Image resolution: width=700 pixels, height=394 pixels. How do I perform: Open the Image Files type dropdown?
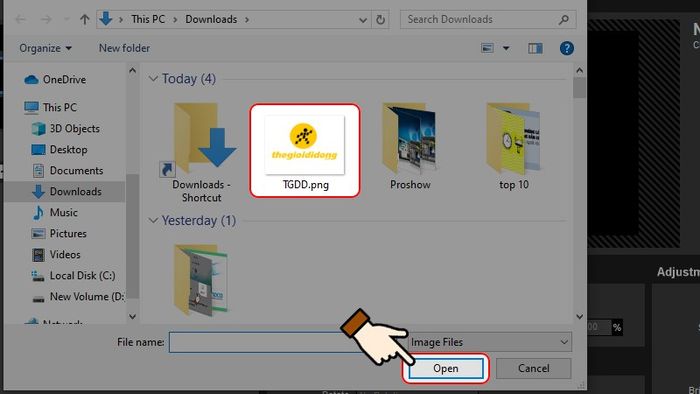click(x=489, y=342)
